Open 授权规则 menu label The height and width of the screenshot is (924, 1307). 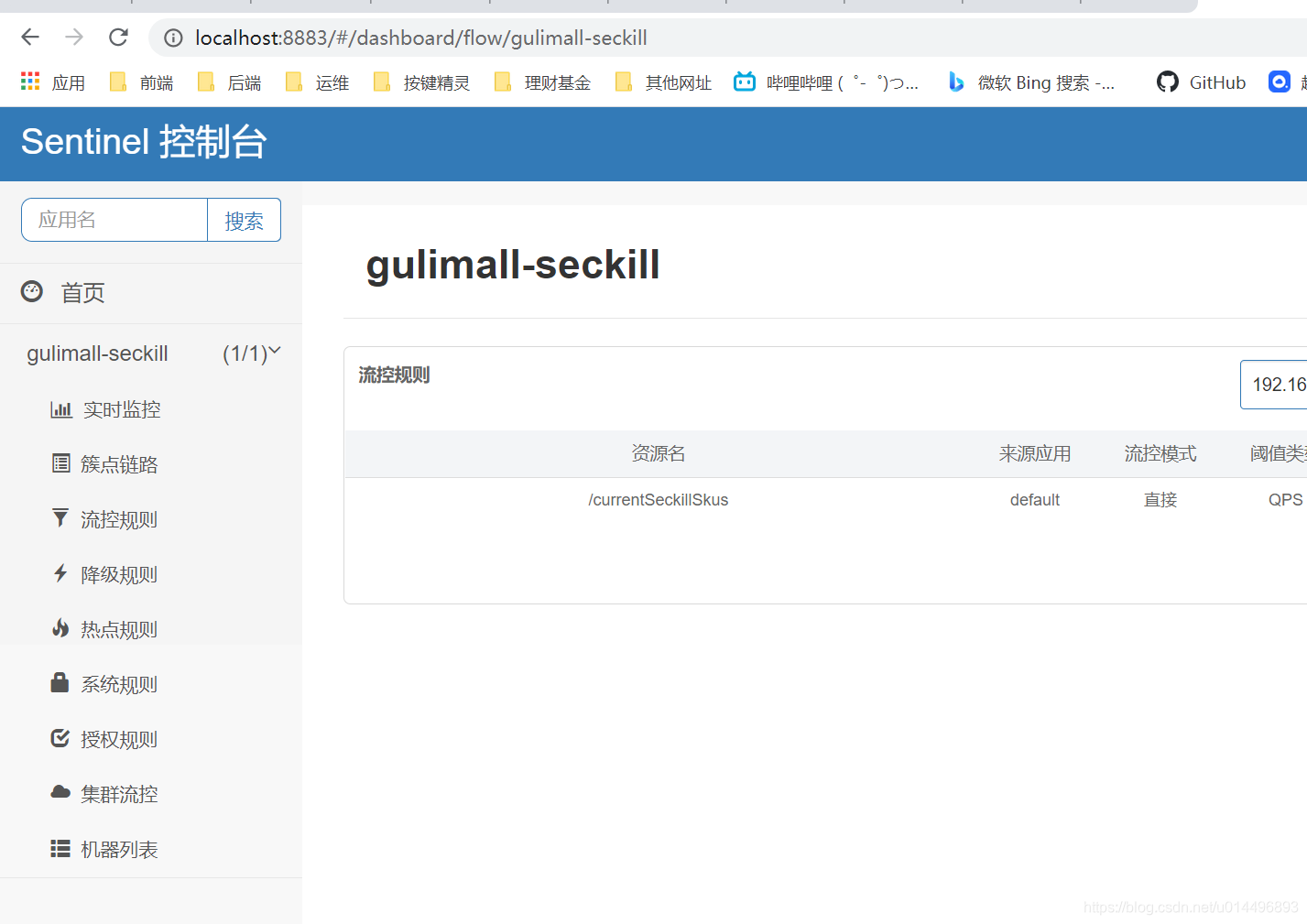[119, 739]
